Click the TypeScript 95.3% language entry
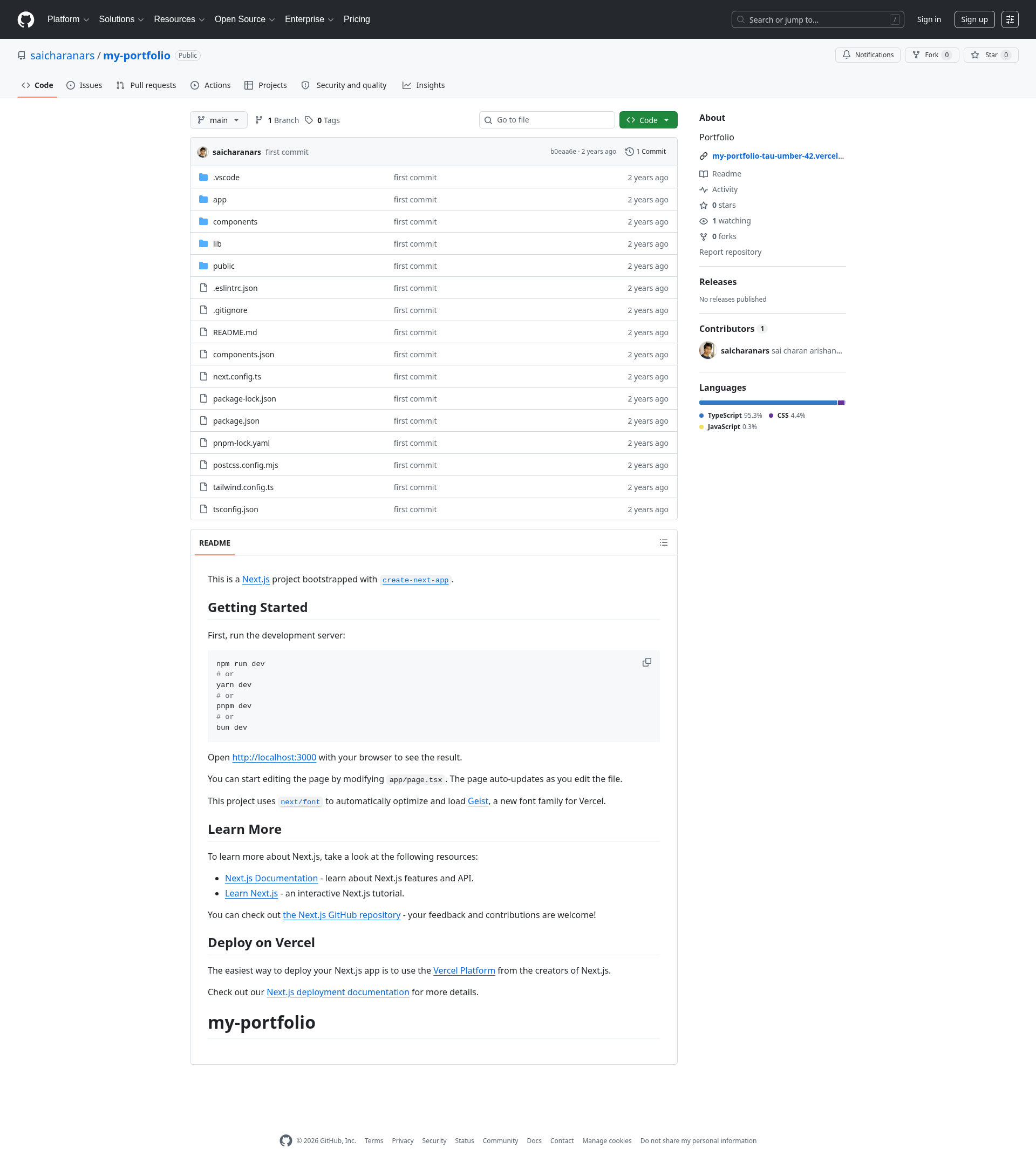1036x1169 pixels. (731, 416)
